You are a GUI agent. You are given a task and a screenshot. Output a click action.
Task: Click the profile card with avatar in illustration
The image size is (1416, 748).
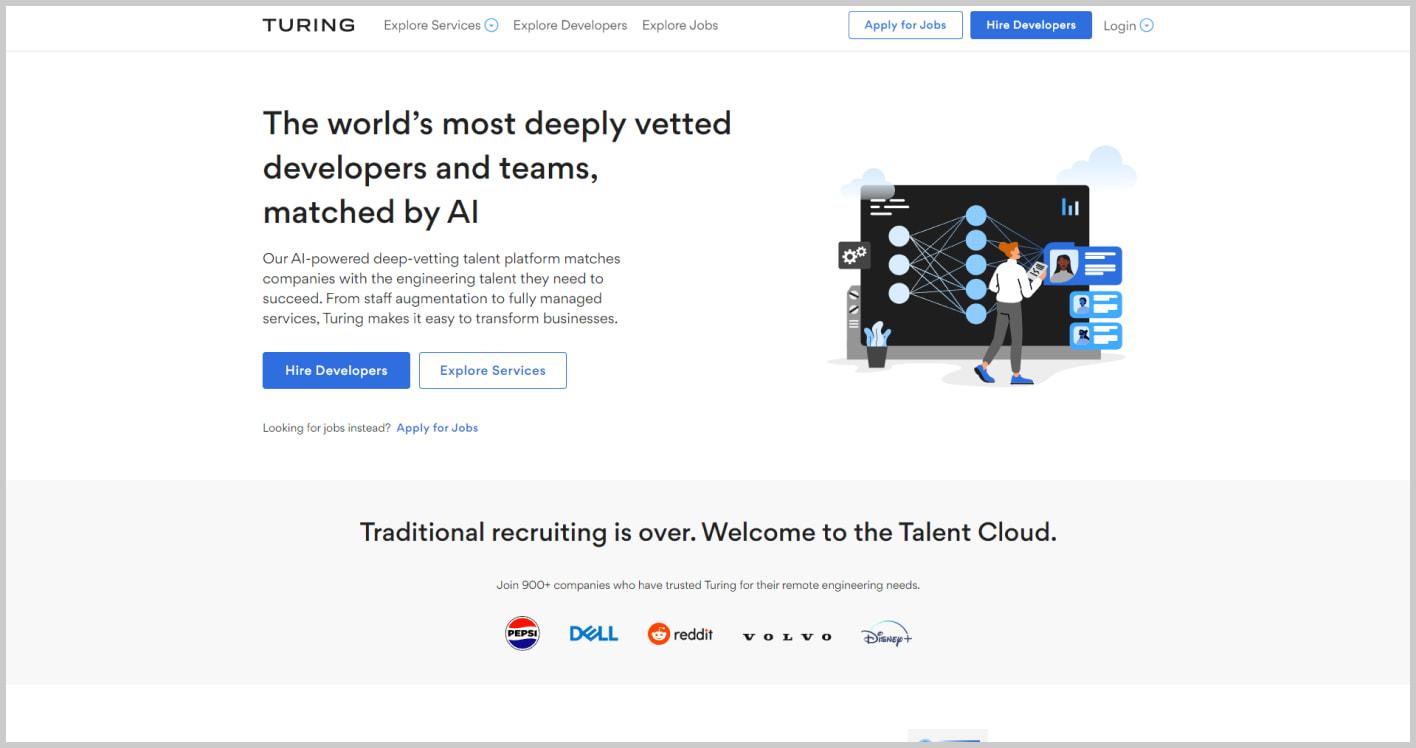click(1083, 265)
